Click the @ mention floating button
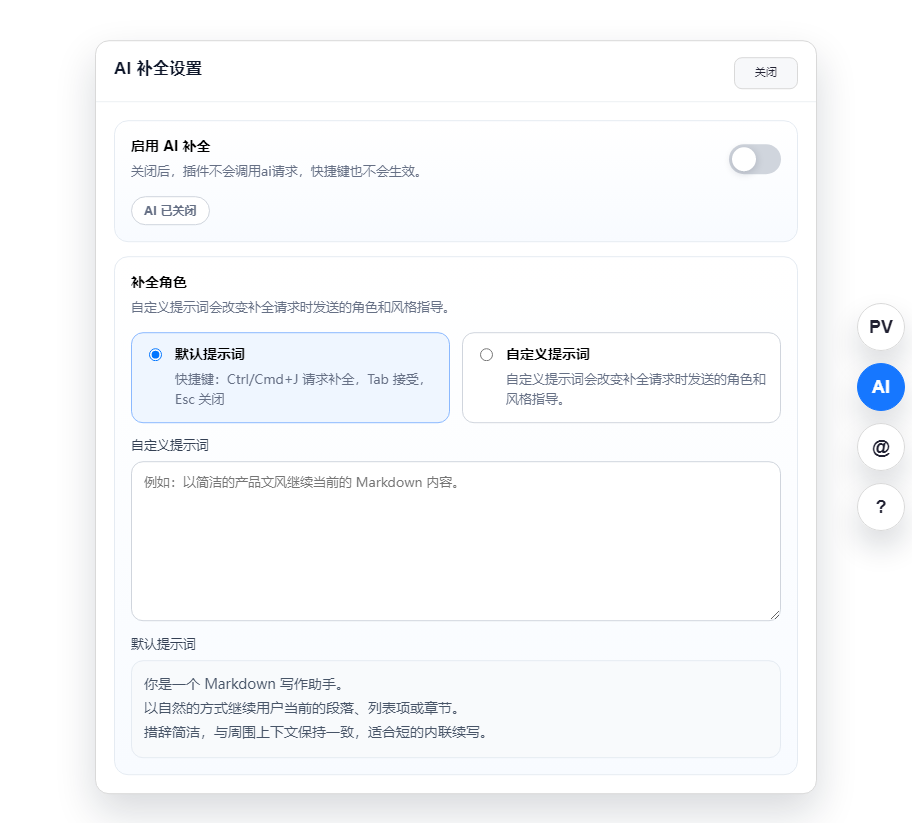 click(880, 447)
